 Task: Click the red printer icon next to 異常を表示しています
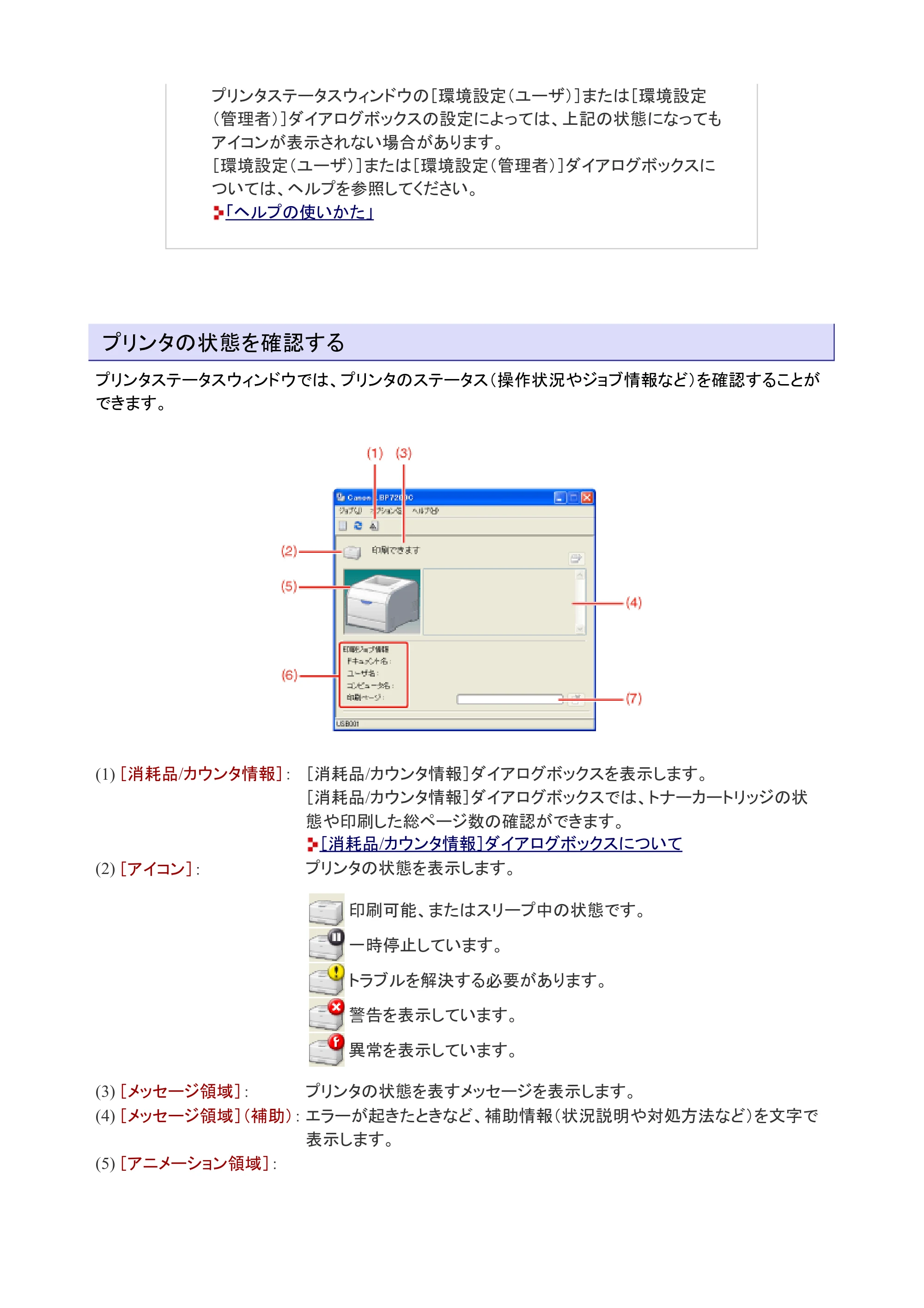[326, 1049]
